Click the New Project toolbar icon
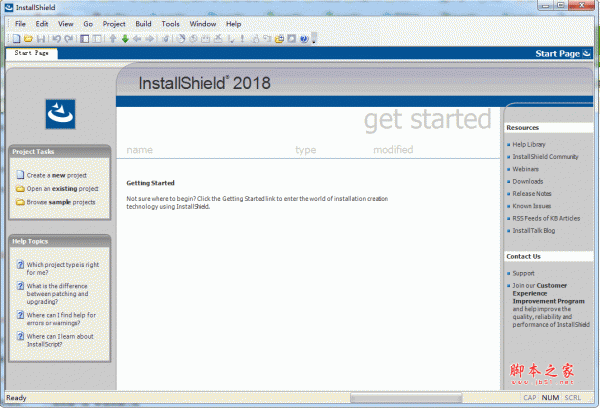This screenshot has height=408, width=600. [x=16, y=38]
